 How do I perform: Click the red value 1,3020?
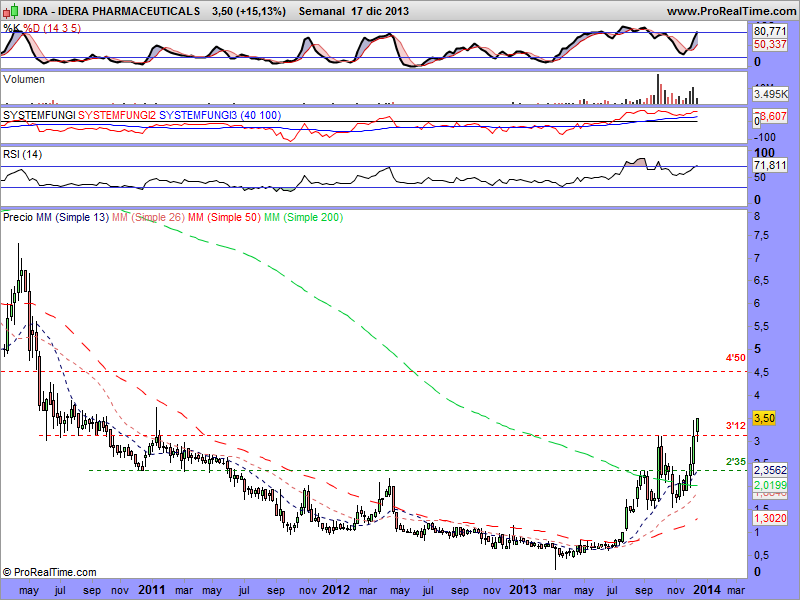click(x=770, y=518)
